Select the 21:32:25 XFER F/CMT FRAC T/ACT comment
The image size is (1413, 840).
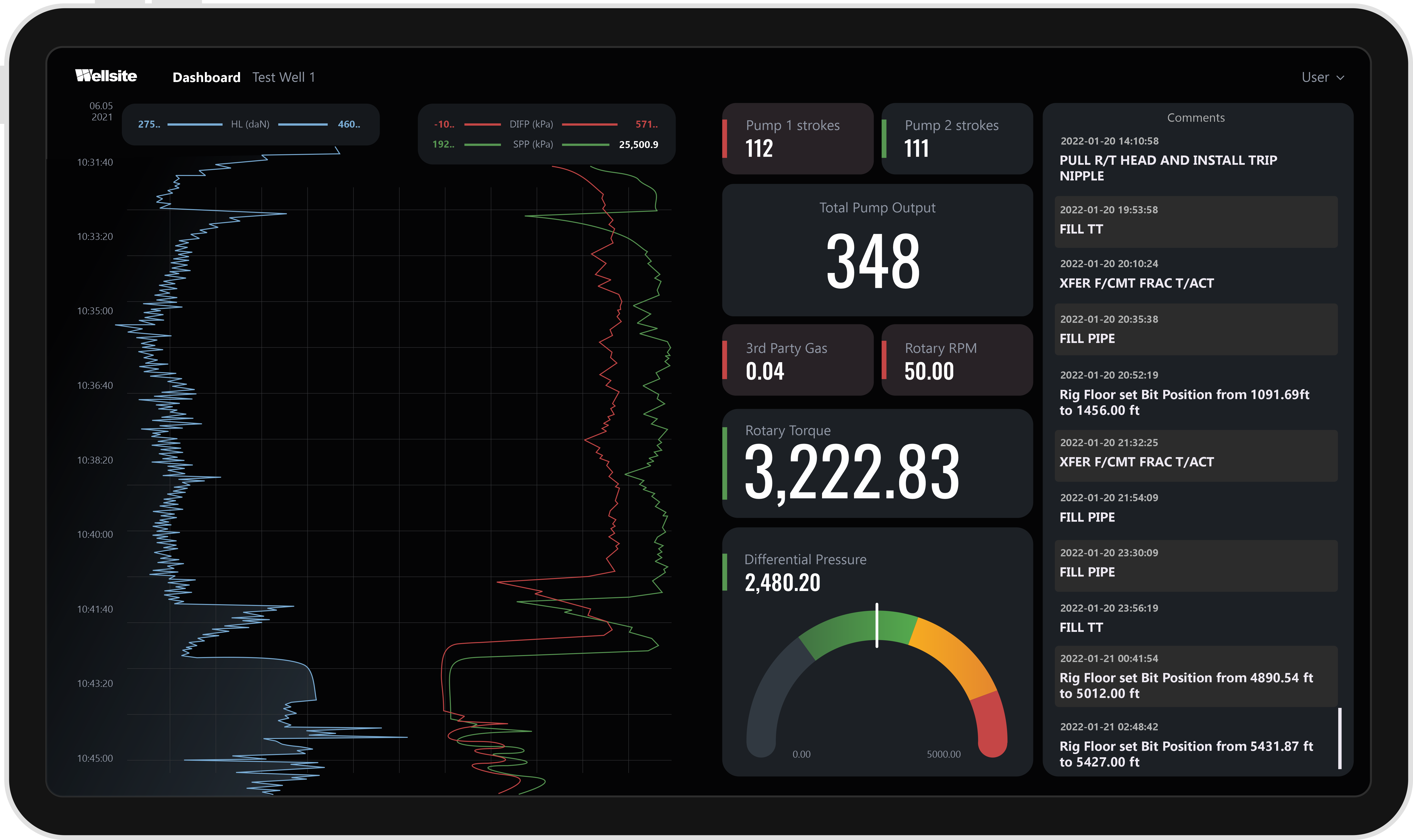[1196, 456]
